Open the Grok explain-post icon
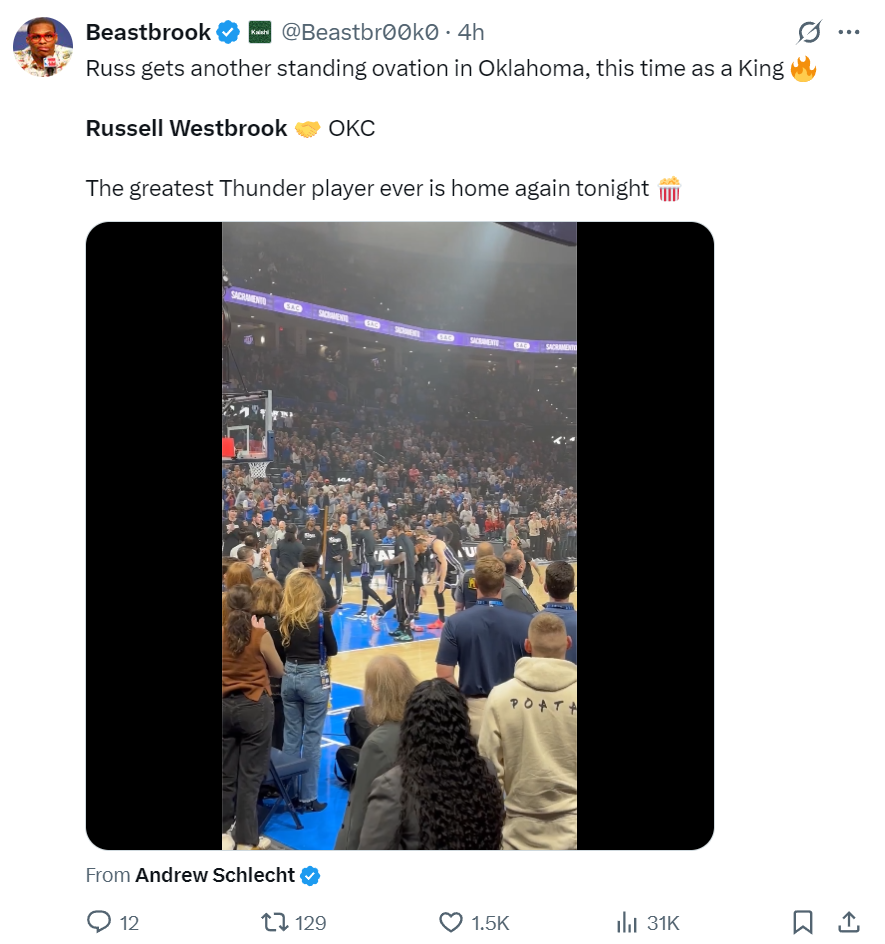This screenshot has height=944, width=885. click(809, 33)
